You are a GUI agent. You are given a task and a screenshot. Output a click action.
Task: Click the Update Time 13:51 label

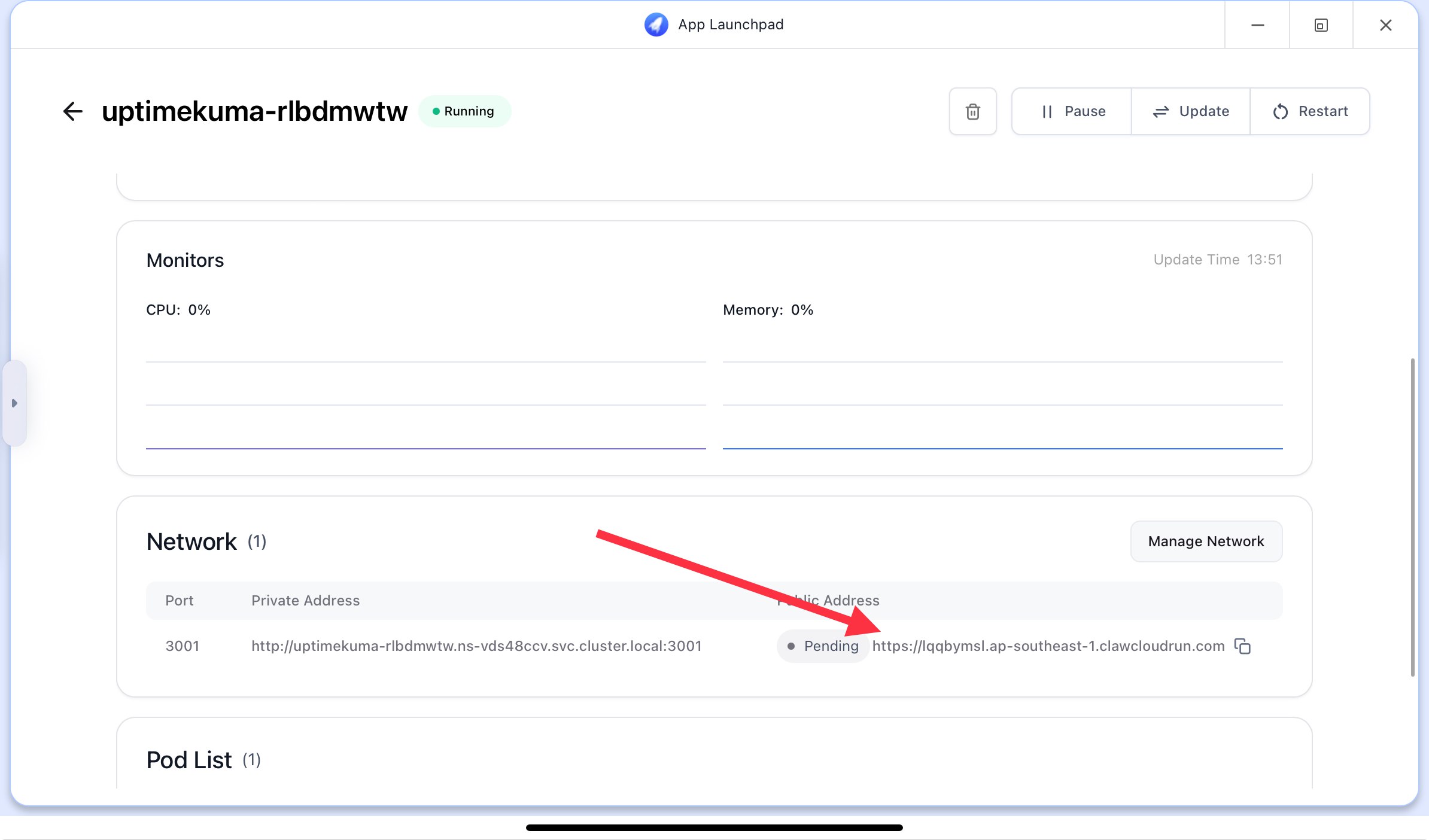pyautogui.click(x=1218, y=260)
